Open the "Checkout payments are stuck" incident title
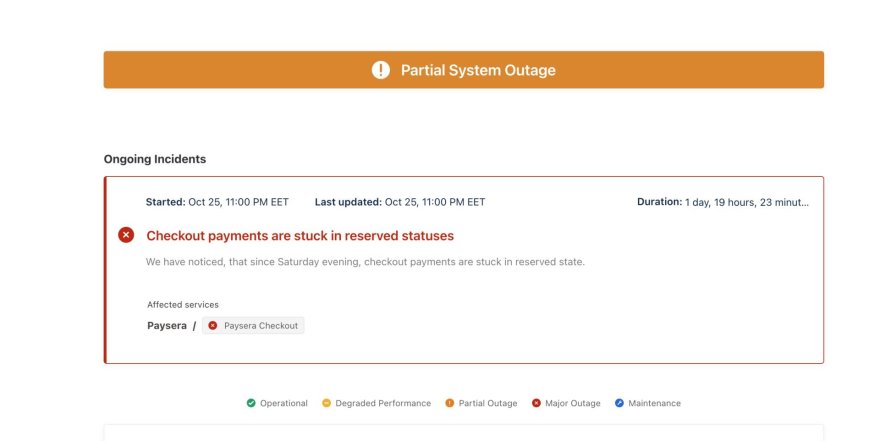 300,236
